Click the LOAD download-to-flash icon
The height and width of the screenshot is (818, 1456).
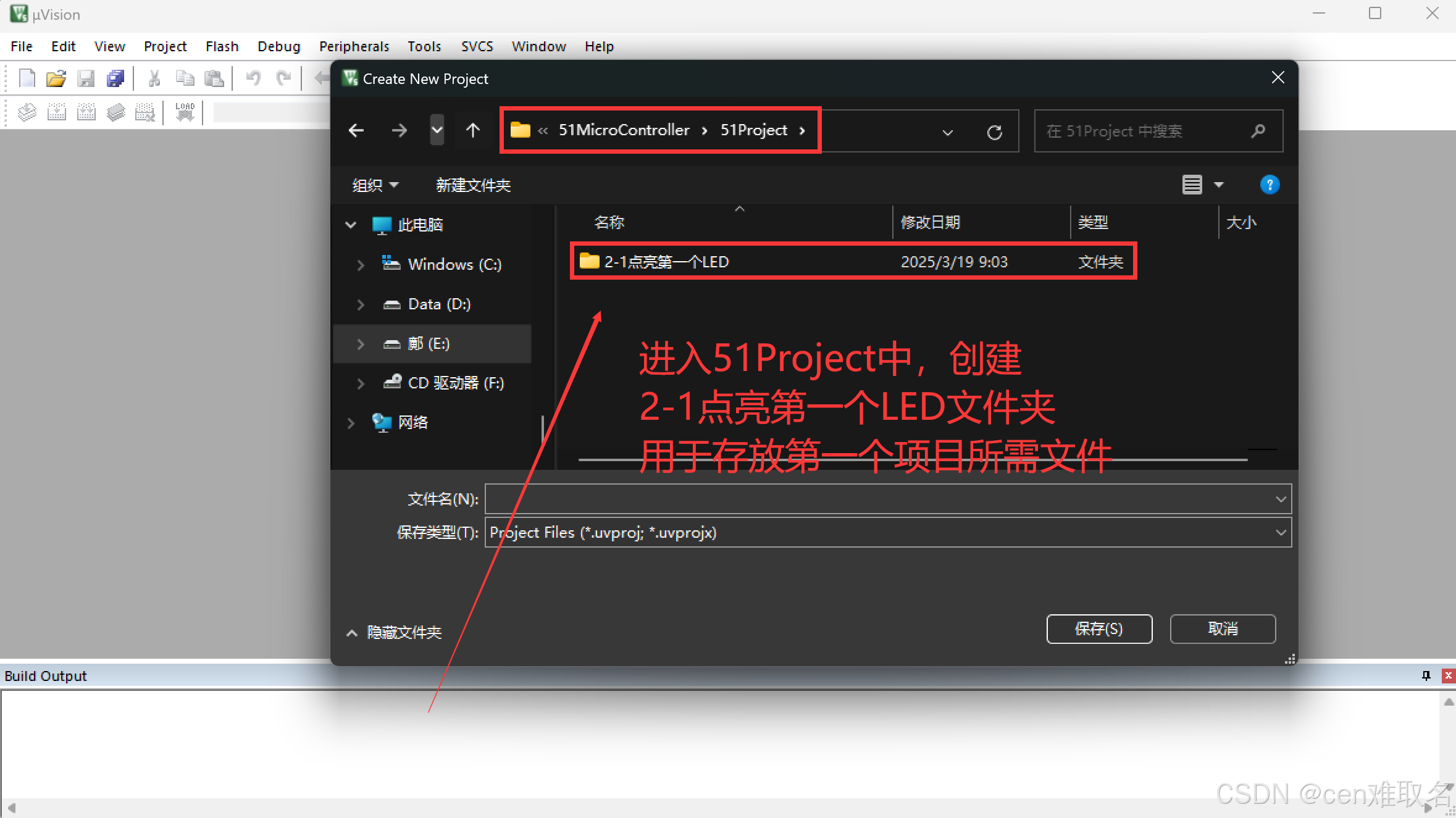[185, 112]
